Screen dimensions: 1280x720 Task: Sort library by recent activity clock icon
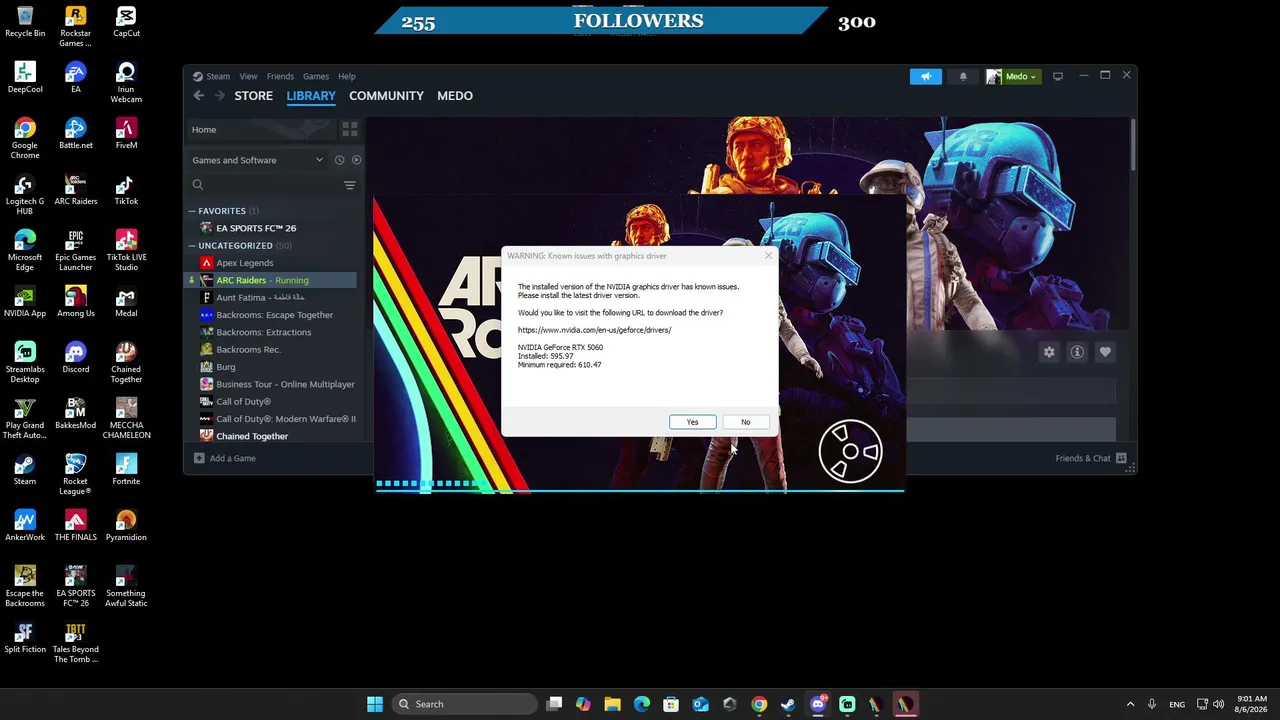pos(340,160)
